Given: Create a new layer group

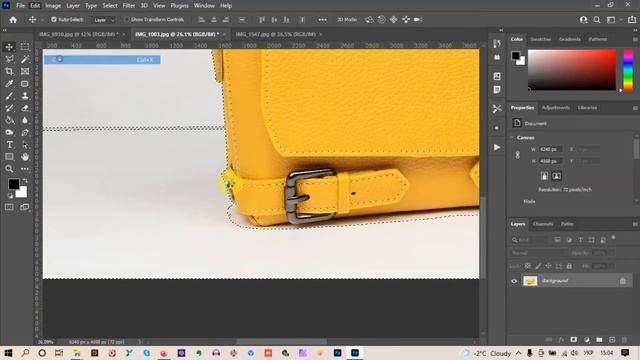Looking at the screenshot, I should point(599,340).
